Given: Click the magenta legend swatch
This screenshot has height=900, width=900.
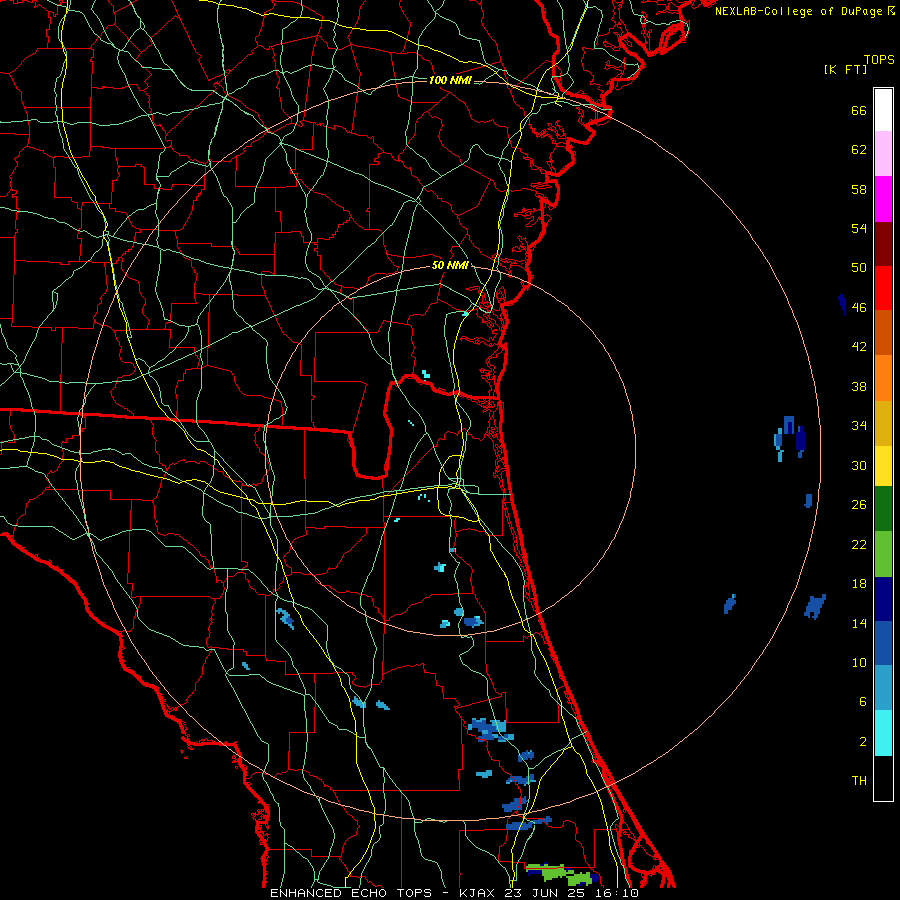Looking at the screenshot, I should [883, 199].
